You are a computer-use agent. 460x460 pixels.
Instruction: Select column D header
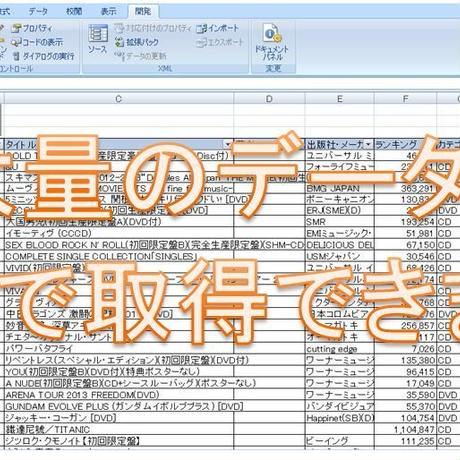[269, 99]
